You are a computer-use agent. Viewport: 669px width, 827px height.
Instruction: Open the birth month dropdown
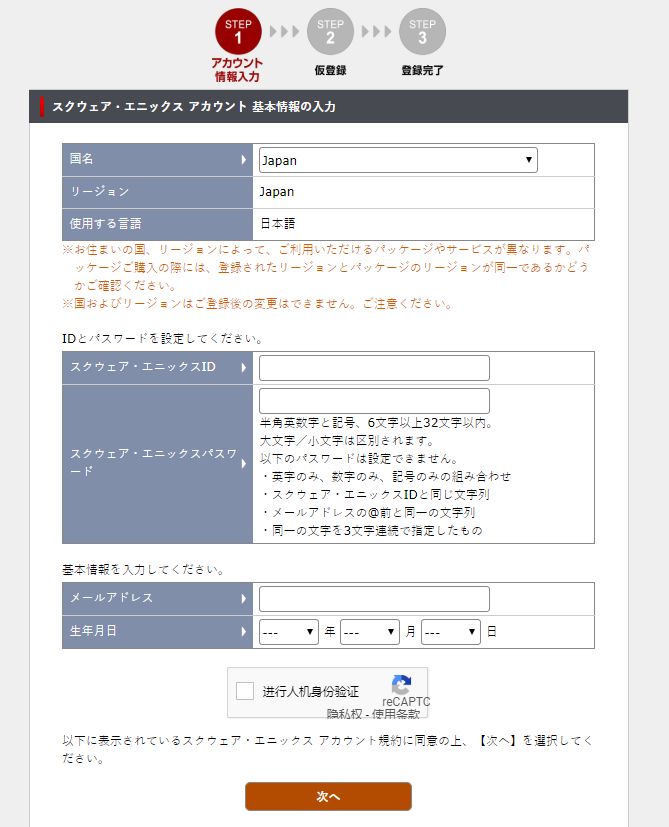pyautogui.click(x=370, y=632)
